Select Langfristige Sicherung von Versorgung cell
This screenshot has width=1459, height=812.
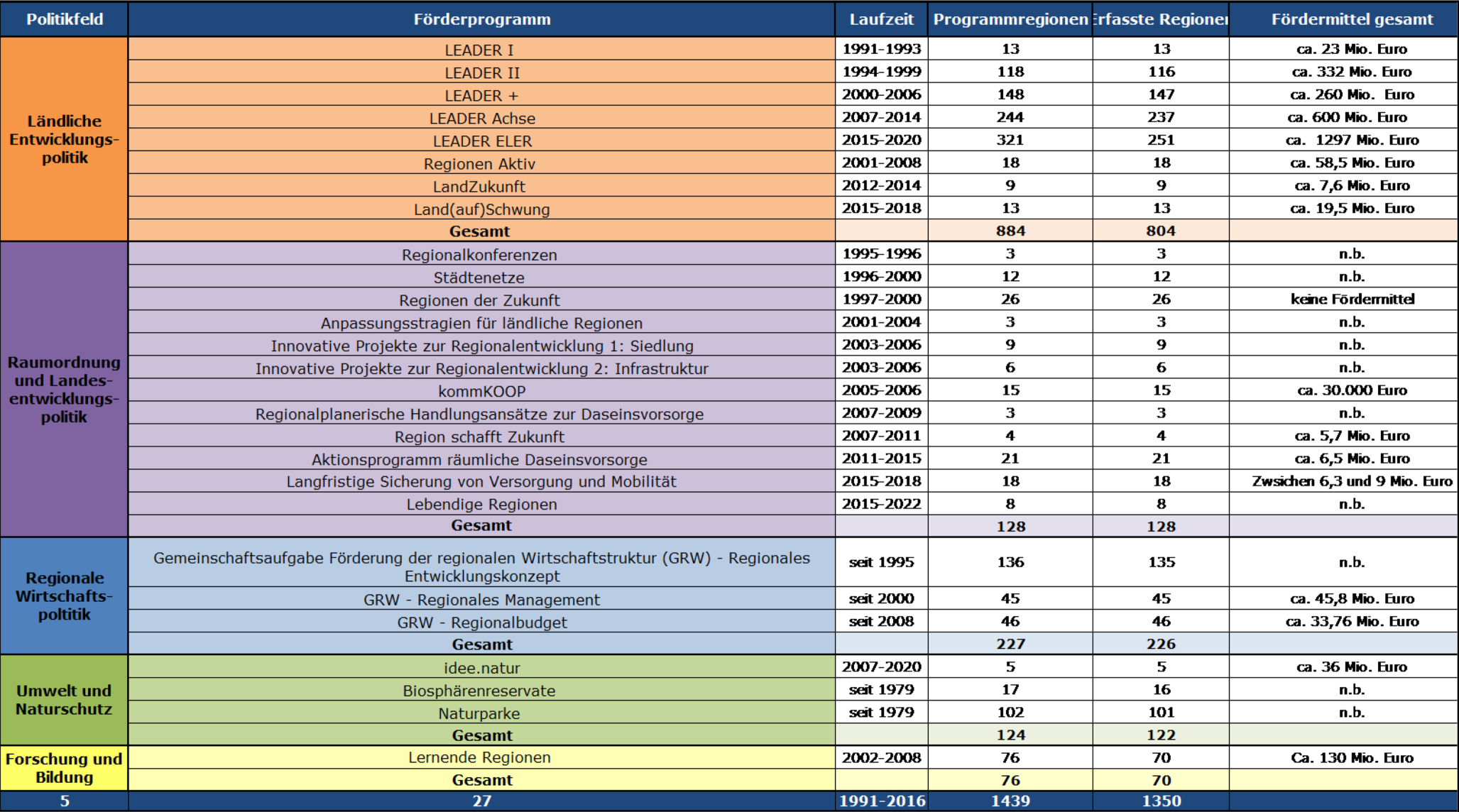point(481,481)
